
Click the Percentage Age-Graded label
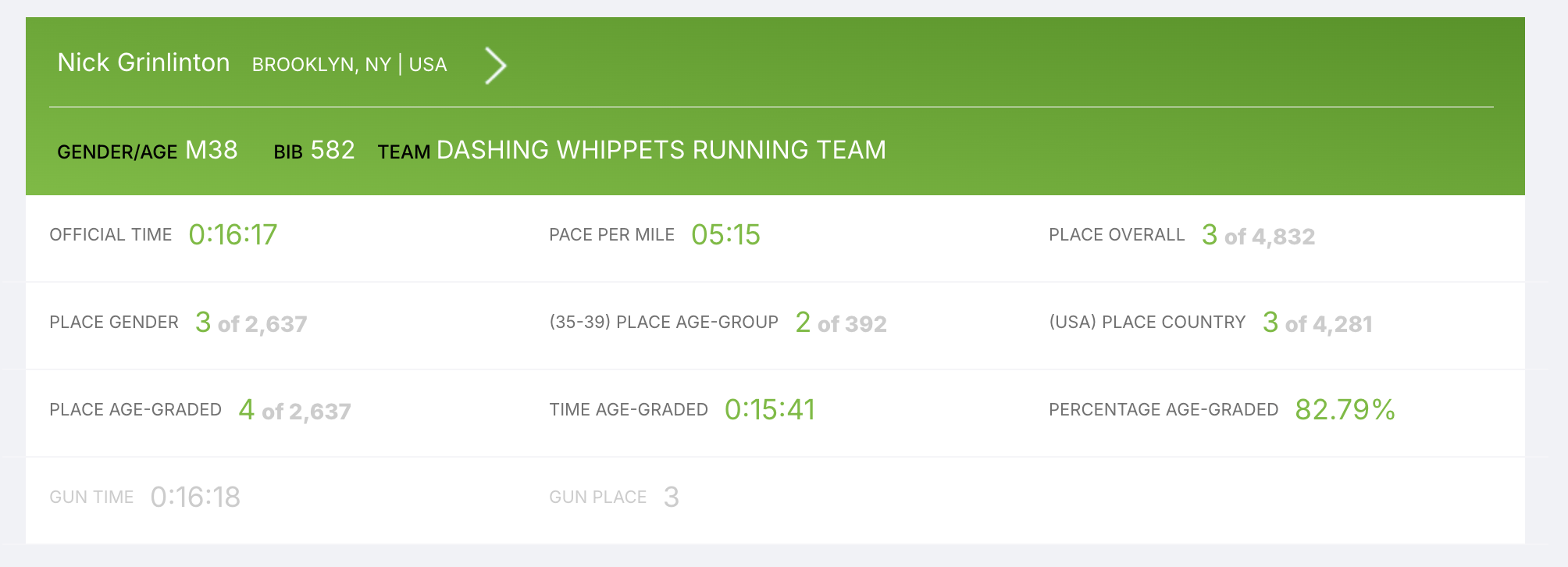1163,410
